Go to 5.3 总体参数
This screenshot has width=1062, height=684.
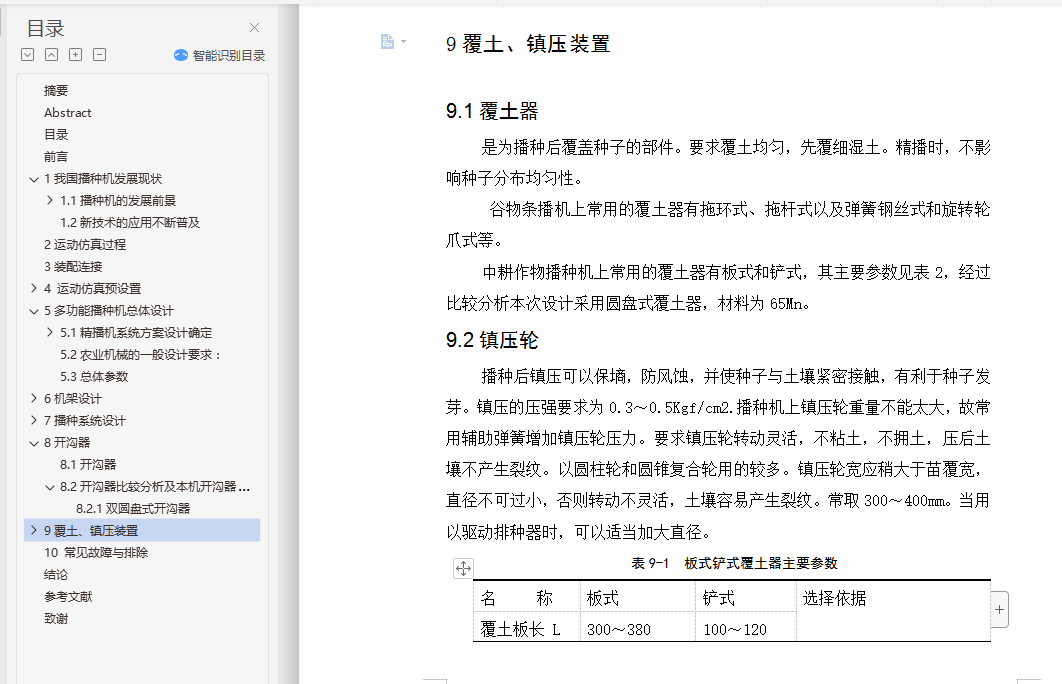[x=94, y=377]
